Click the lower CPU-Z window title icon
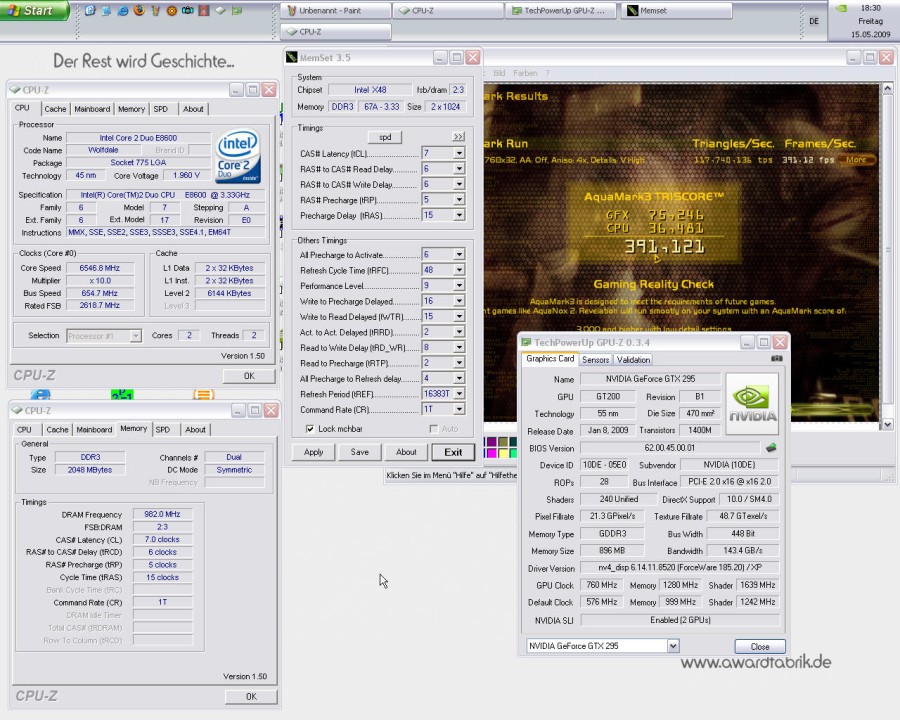The width and height of the screenshot is (900, 720). coord(17,411)
